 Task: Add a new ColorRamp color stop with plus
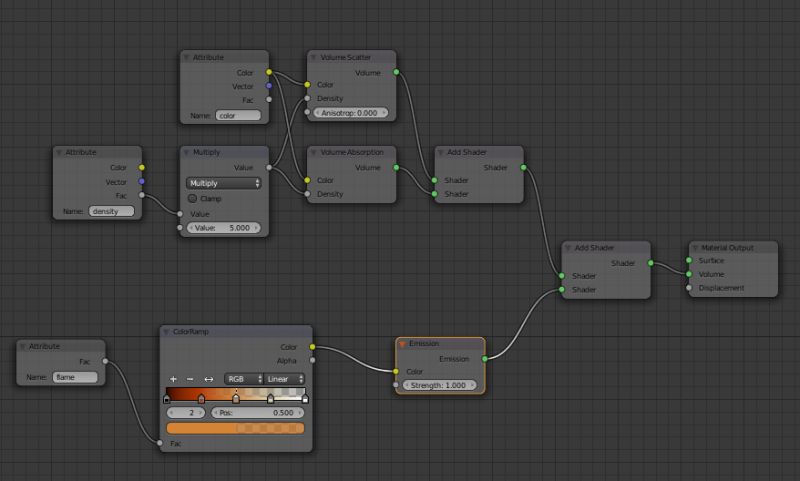173,379
